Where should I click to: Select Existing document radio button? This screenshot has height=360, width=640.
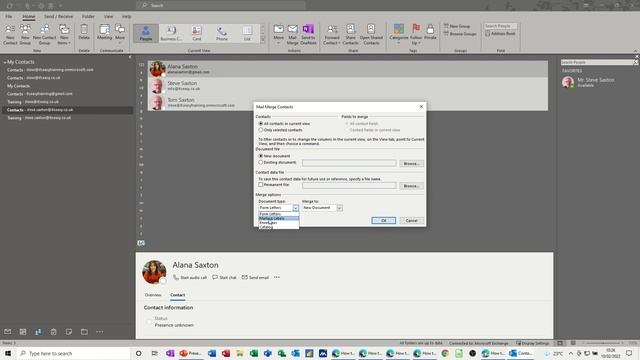(260, 162)
